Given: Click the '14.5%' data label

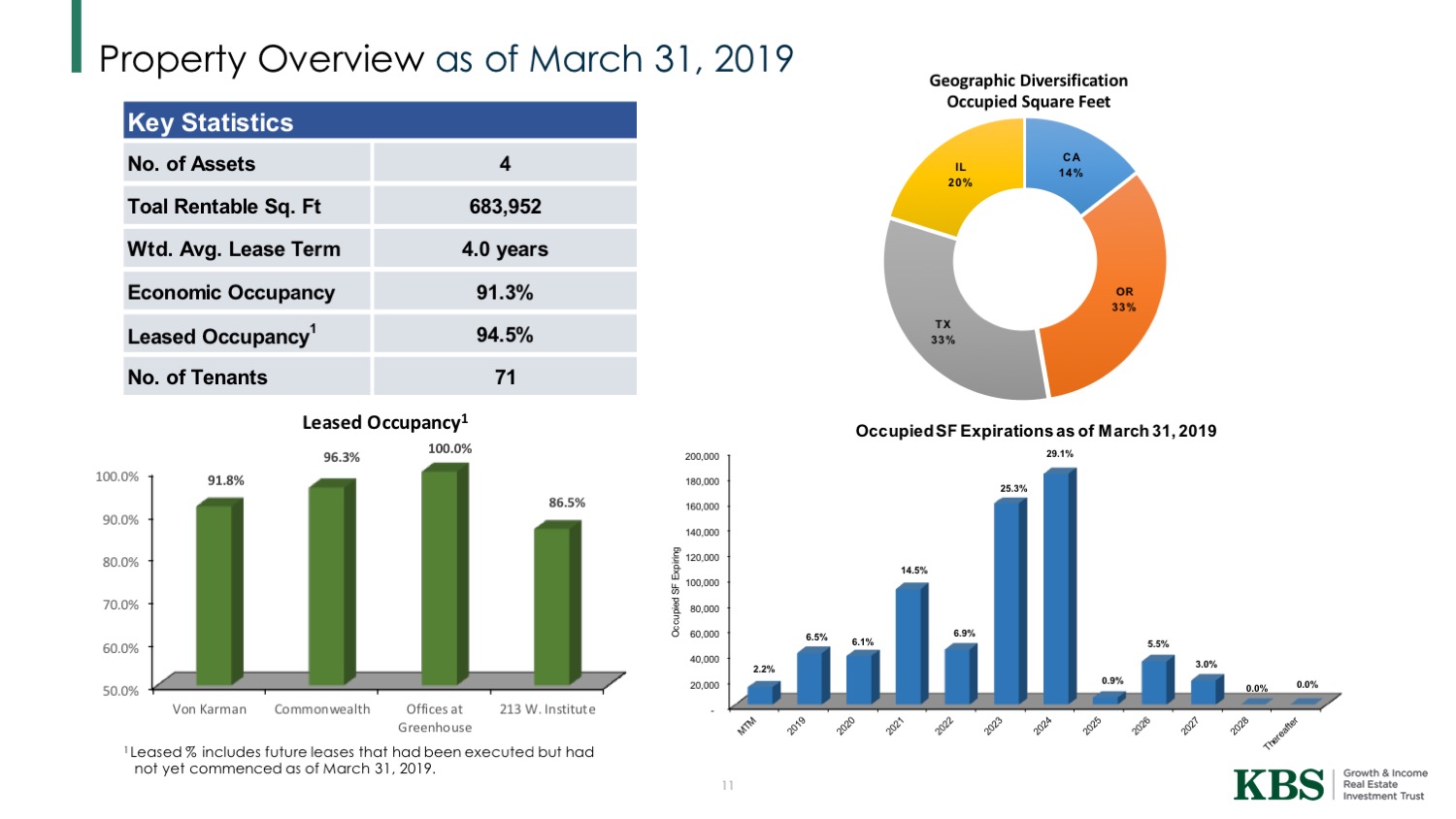Looking at the screenshot, I should 913,571.
